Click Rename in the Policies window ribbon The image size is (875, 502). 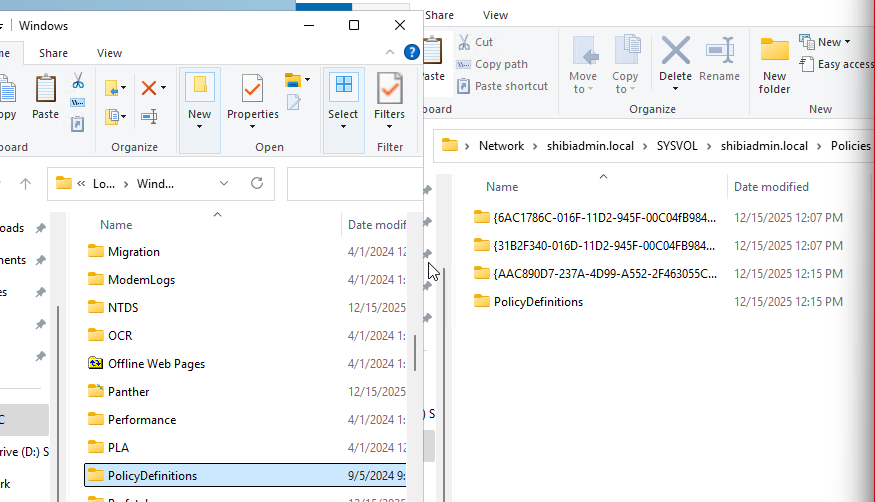pos(719,59)
